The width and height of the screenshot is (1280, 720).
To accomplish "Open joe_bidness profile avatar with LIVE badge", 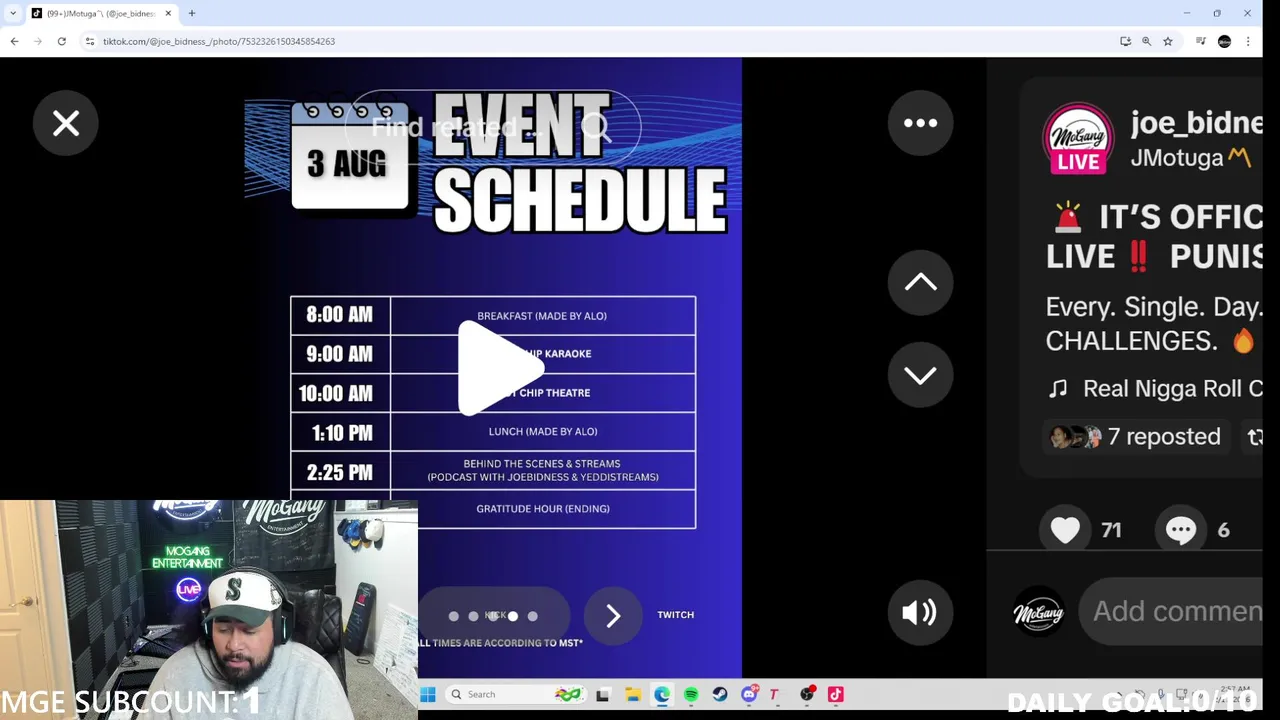I will coord(1078,139).
